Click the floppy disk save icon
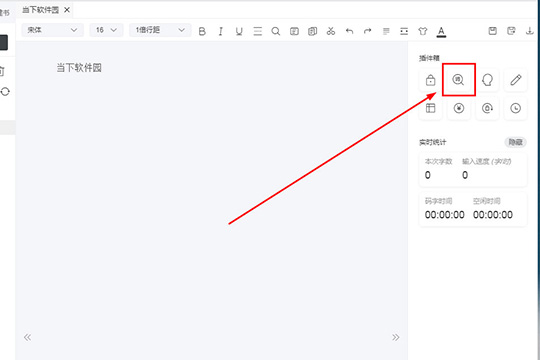The height and width of the screenshot is (360, 540). (492, 31)
